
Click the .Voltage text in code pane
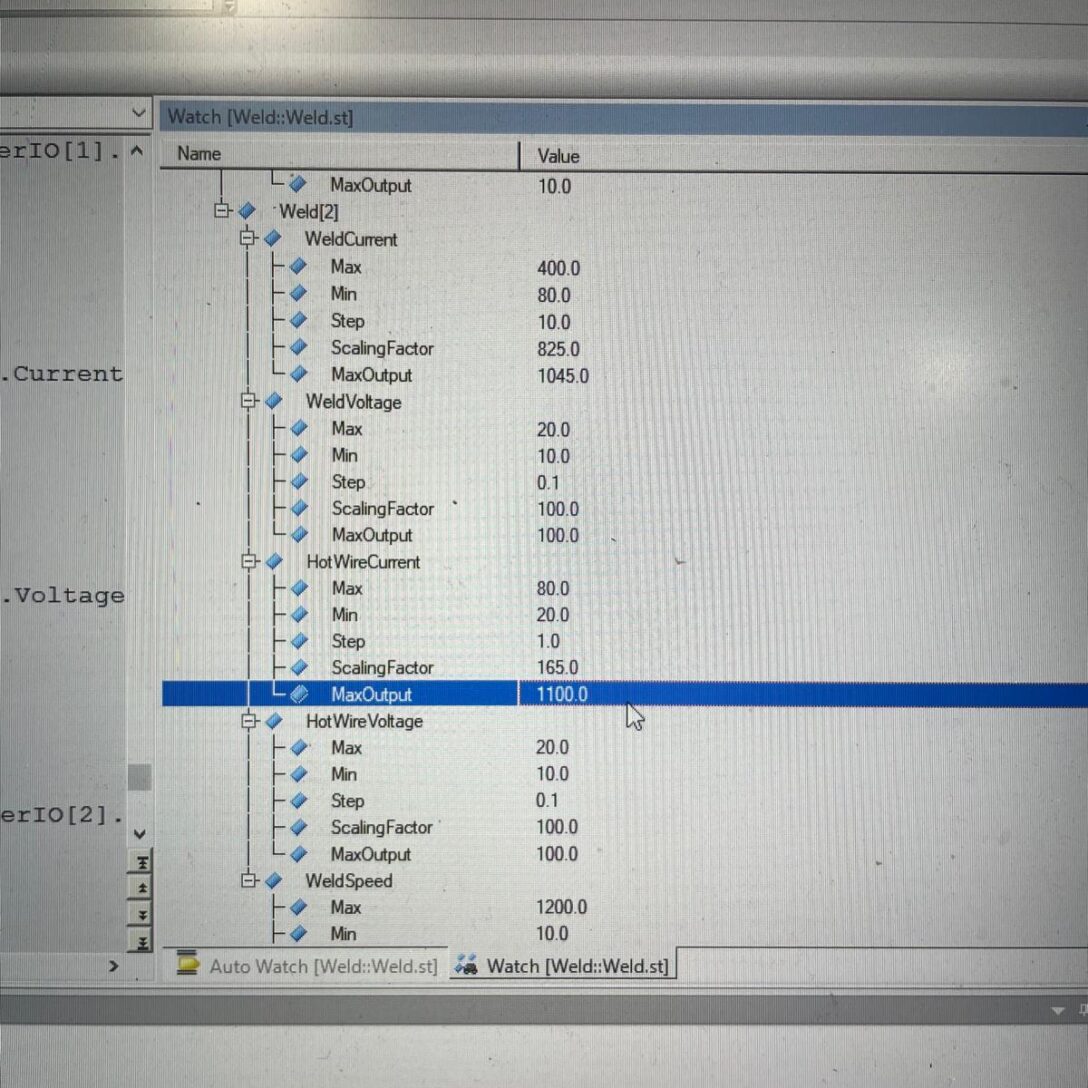tap(62, 595)
